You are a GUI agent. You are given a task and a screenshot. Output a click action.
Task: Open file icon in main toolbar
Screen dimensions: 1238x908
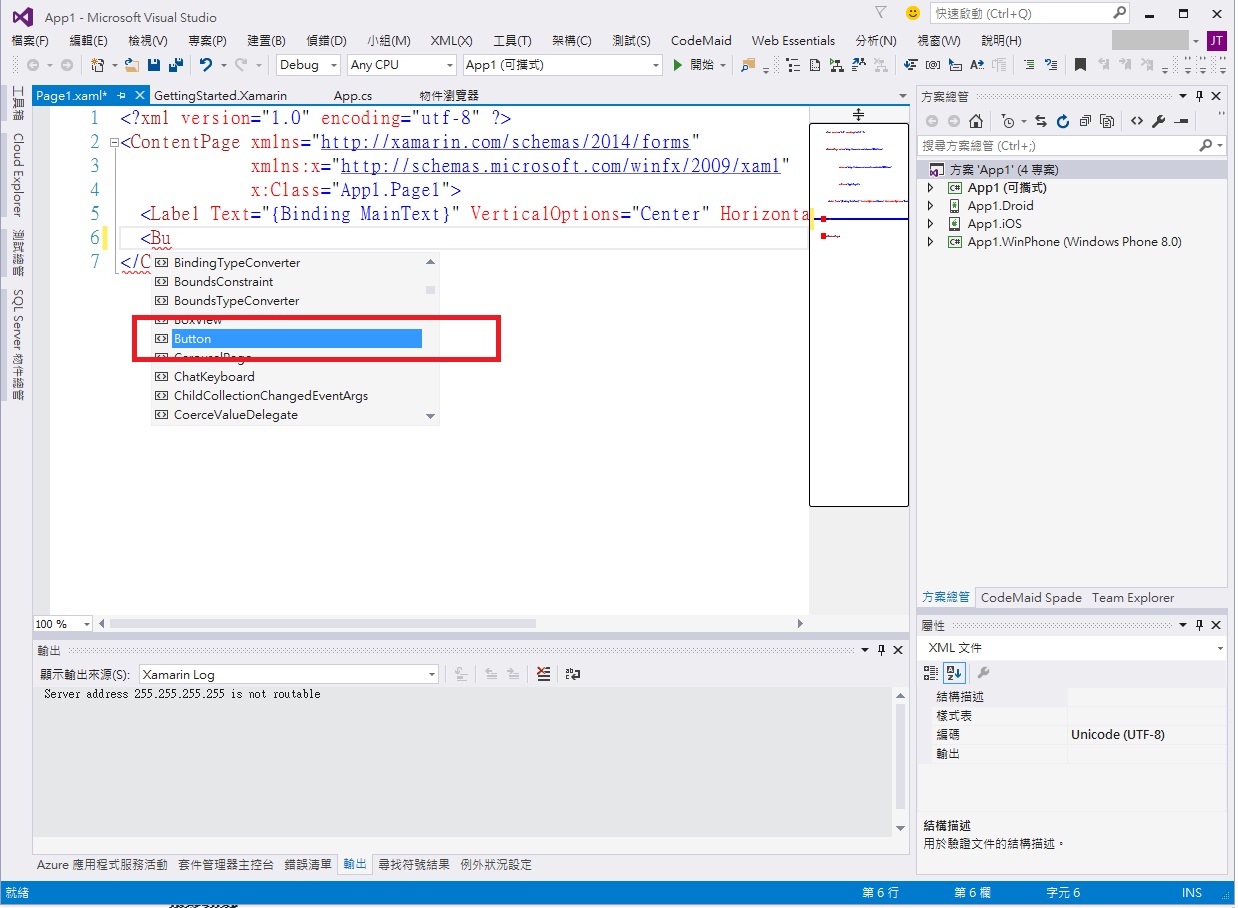pyautogui.click(x=131, y=65)
